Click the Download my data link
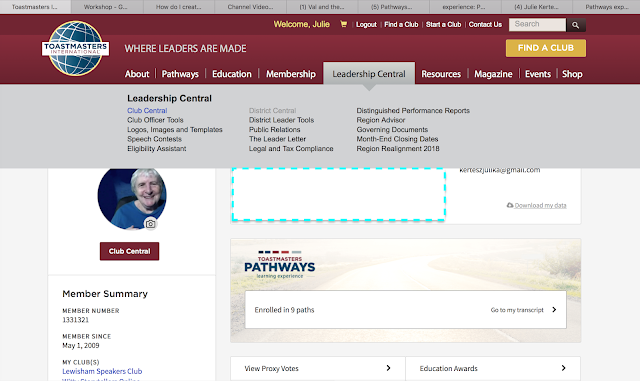Viewport: 640px width, 381px height. [540, 205]
